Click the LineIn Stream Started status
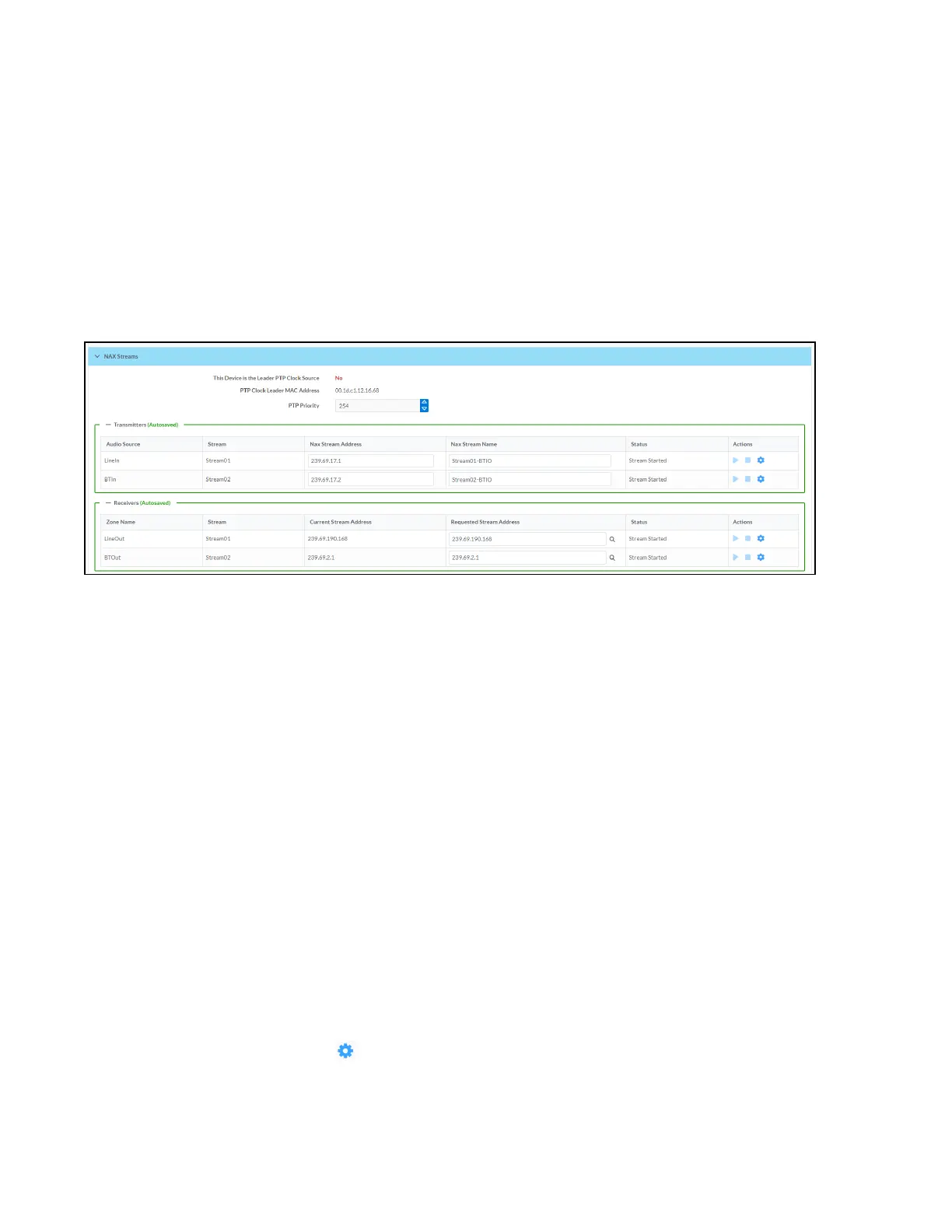The height and width of the screenshot is (1232, 952). point(648,460)
